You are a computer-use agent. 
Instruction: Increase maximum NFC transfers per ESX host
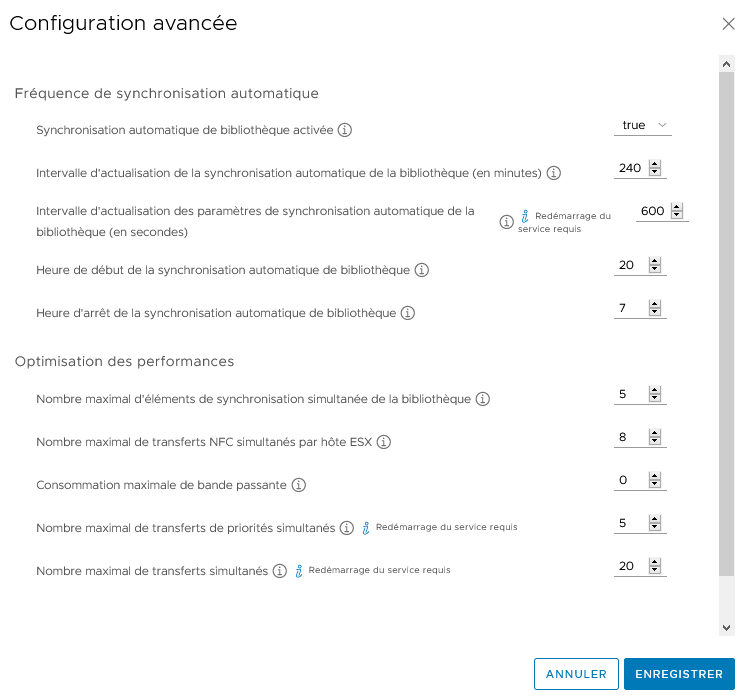(655, 433)
